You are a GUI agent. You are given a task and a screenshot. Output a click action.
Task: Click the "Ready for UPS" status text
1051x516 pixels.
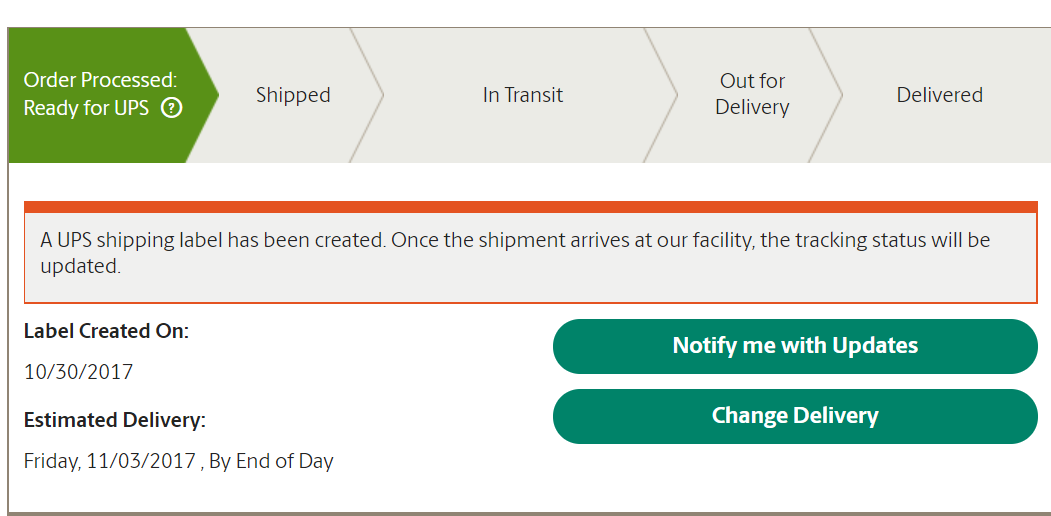pyautogui.click(x=86, y=108)
